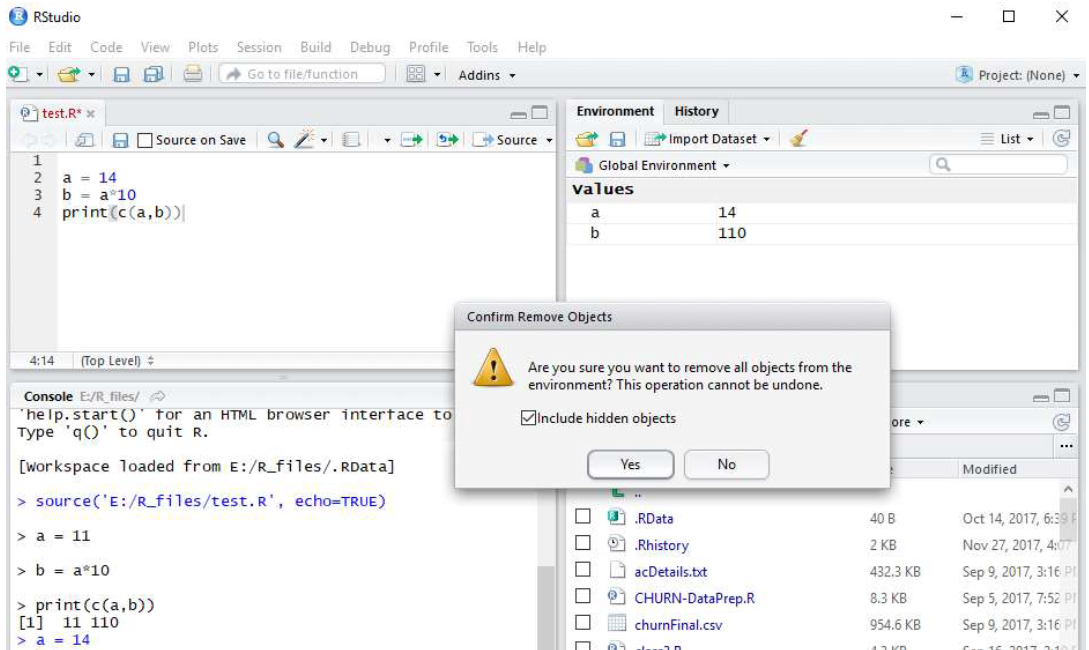Confirm removal by clicking Yes
This screenshot has height=650, width=1089.
(x=630, y=464)
